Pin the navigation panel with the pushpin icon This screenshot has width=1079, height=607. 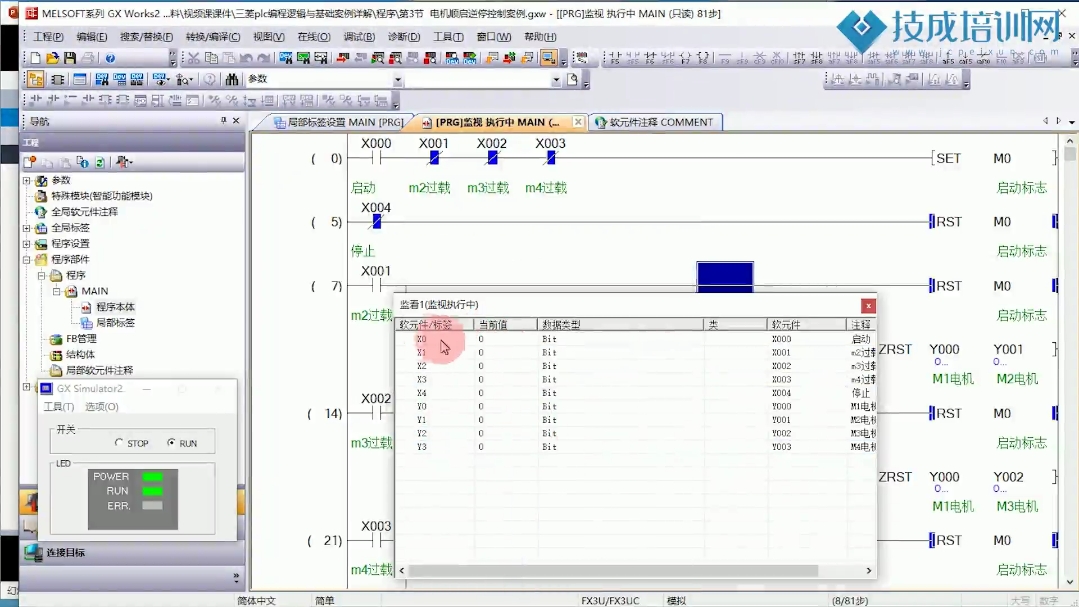[x=224, y=120]
